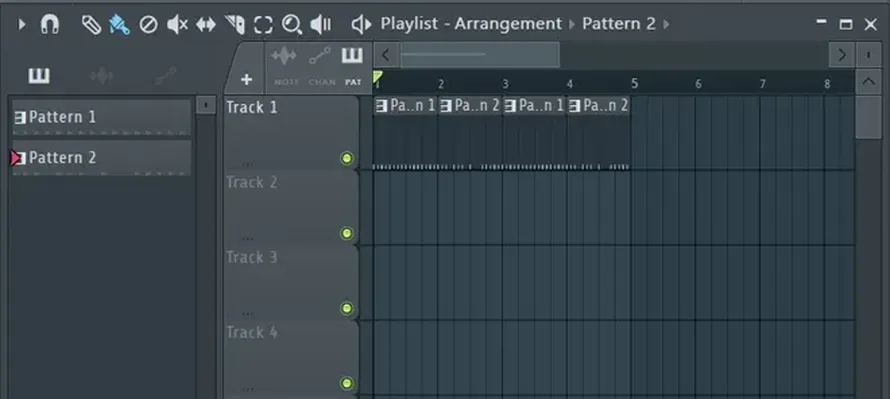The width and height of the screenshot is (890, 399).
Task: Select the Delete tool
Action: point(148,24)
